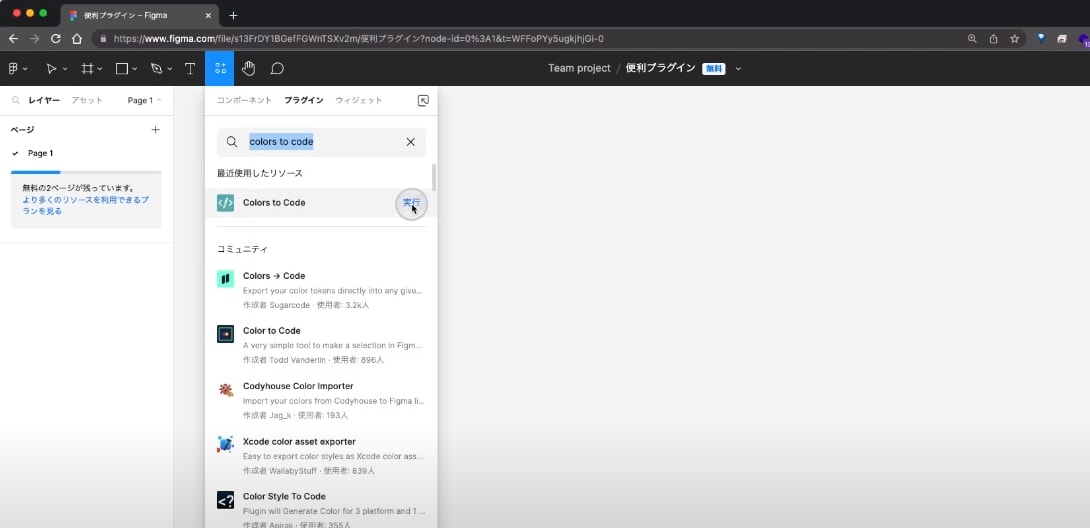Select the Rectangle shape tool

[x=122, y=68]
